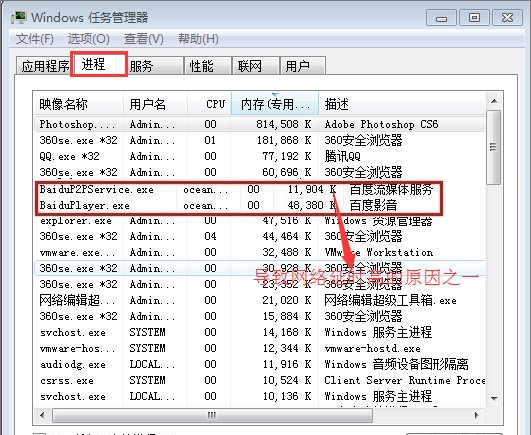Click the horizontal scrollbar thumb

coord(212,415)
